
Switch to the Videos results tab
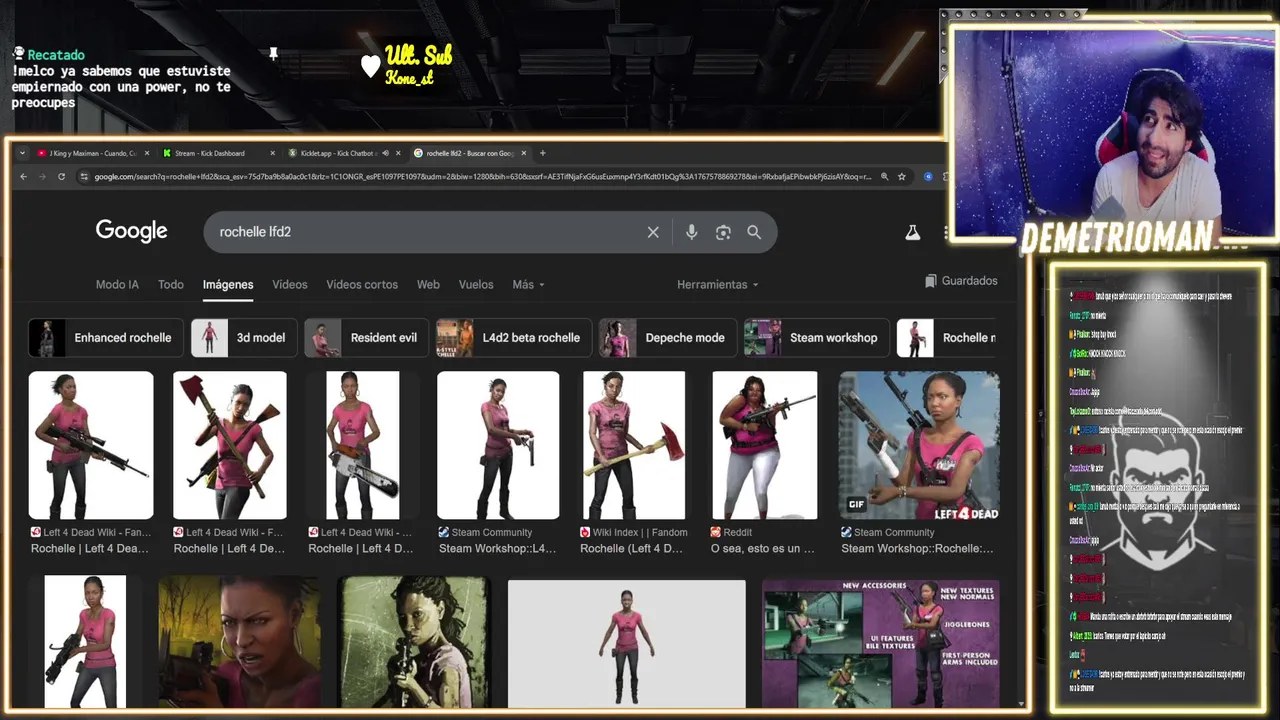click(x=290, y=285)
